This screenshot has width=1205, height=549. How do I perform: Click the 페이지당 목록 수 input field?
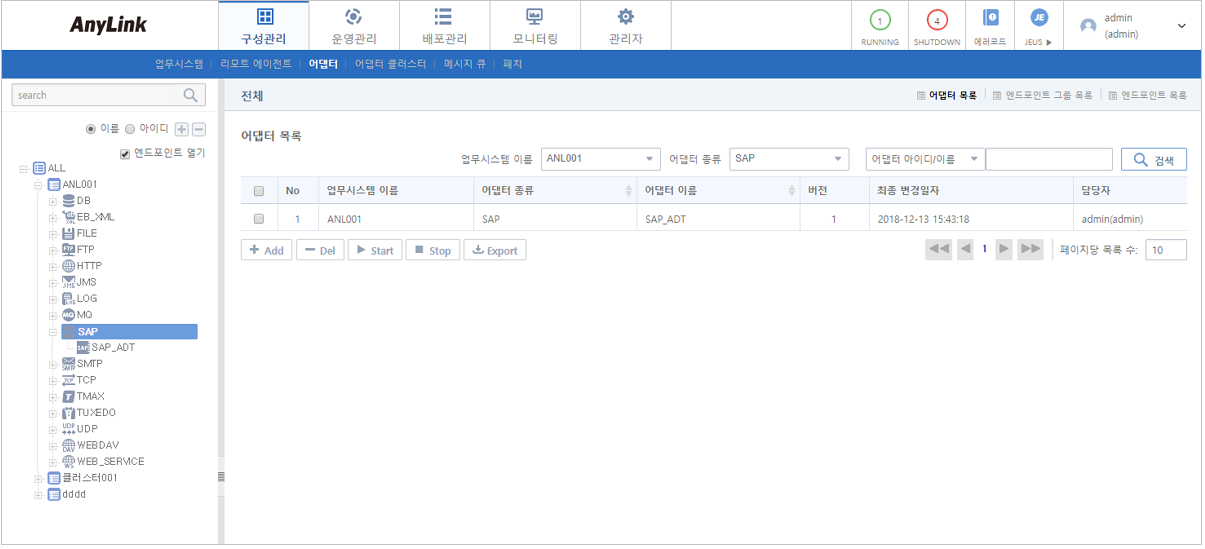(x=1165, y=250)
